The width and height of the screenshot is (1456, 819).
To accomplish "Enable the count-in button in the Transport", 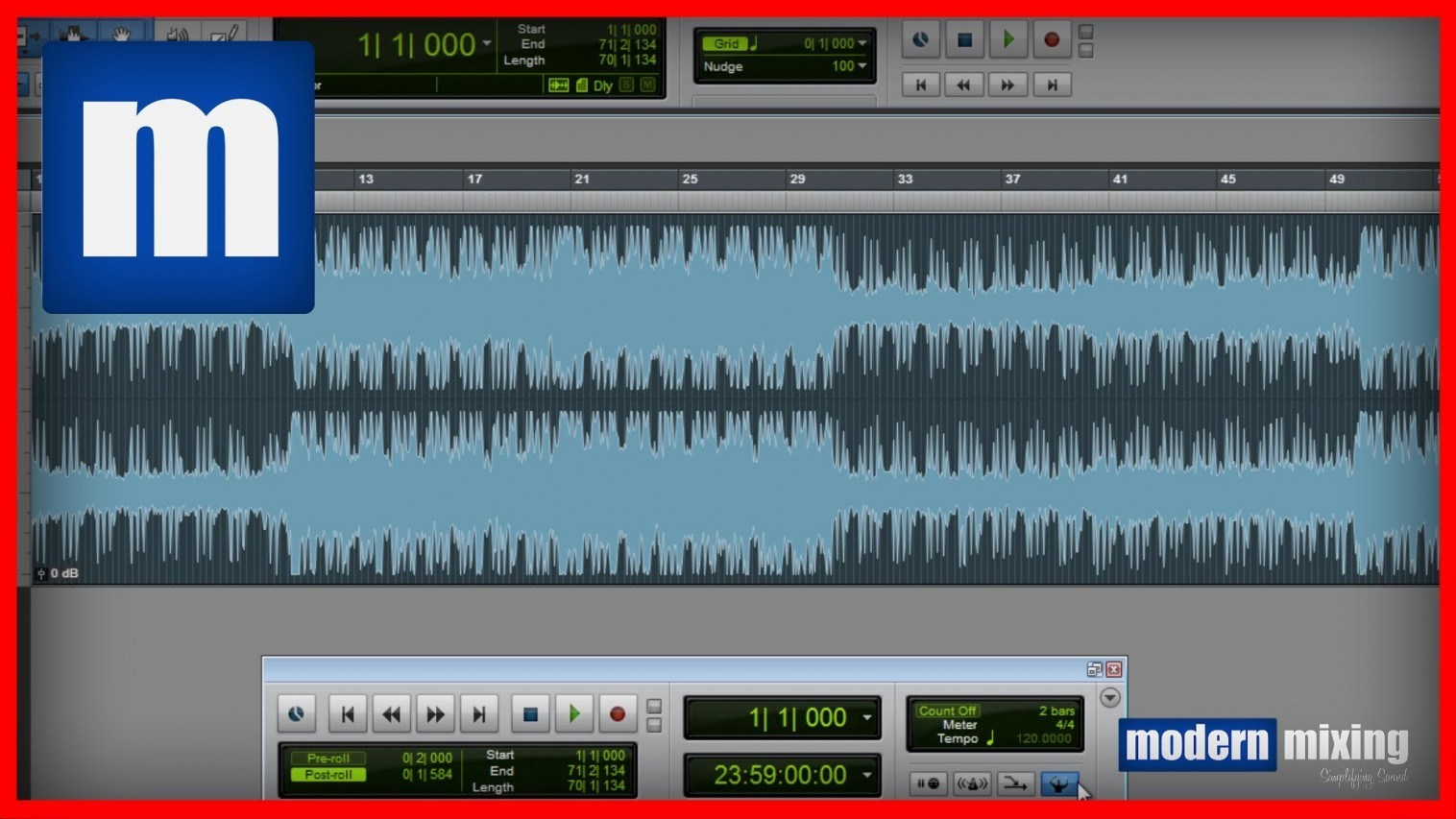I will coord(929,784).
